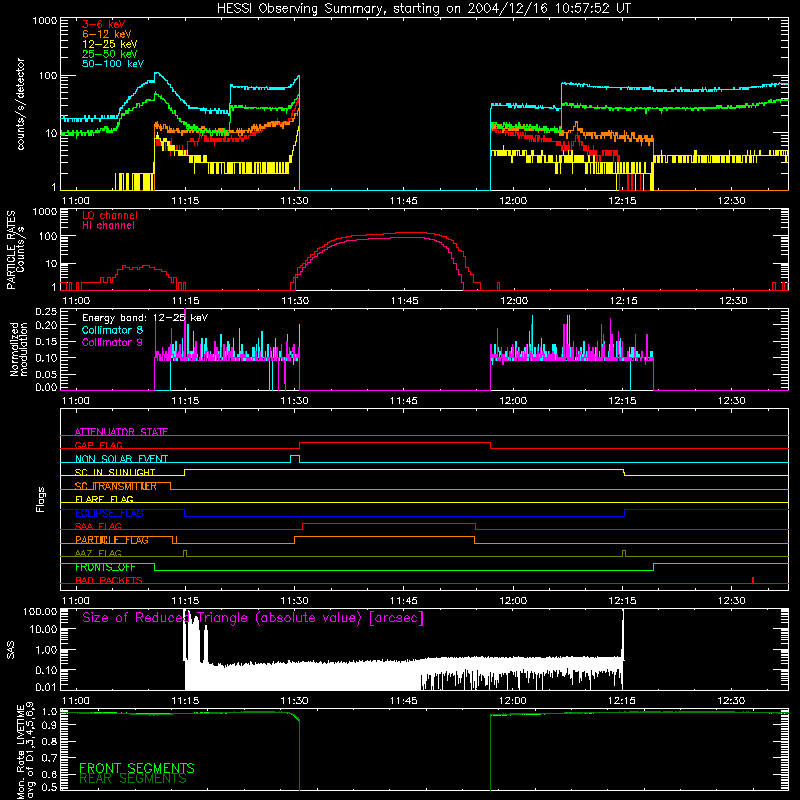Click the "100.00" SAS axis value

[40, 612]
